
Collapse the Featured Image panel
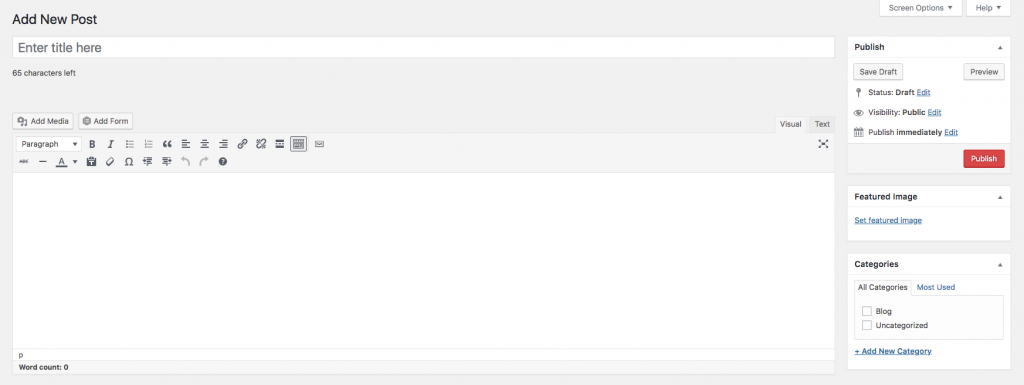click(x=1000, y=196)
